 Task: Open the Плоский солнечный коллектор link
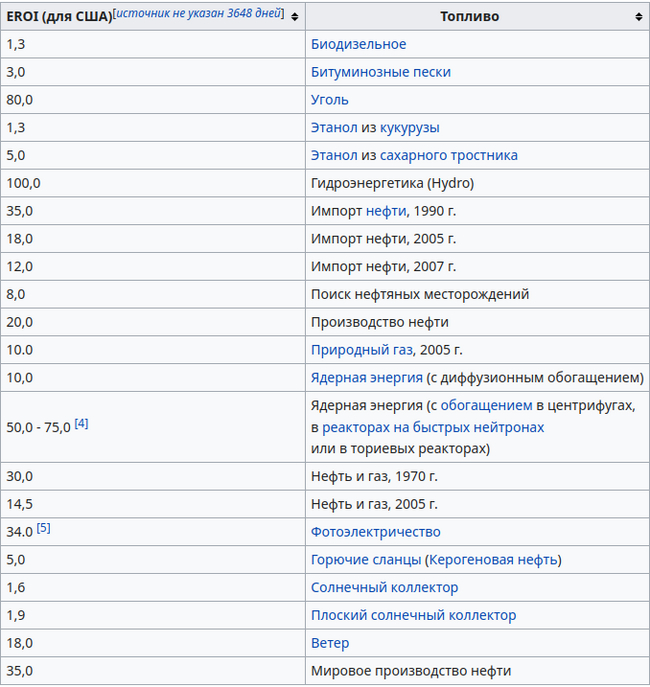(413, 615)
